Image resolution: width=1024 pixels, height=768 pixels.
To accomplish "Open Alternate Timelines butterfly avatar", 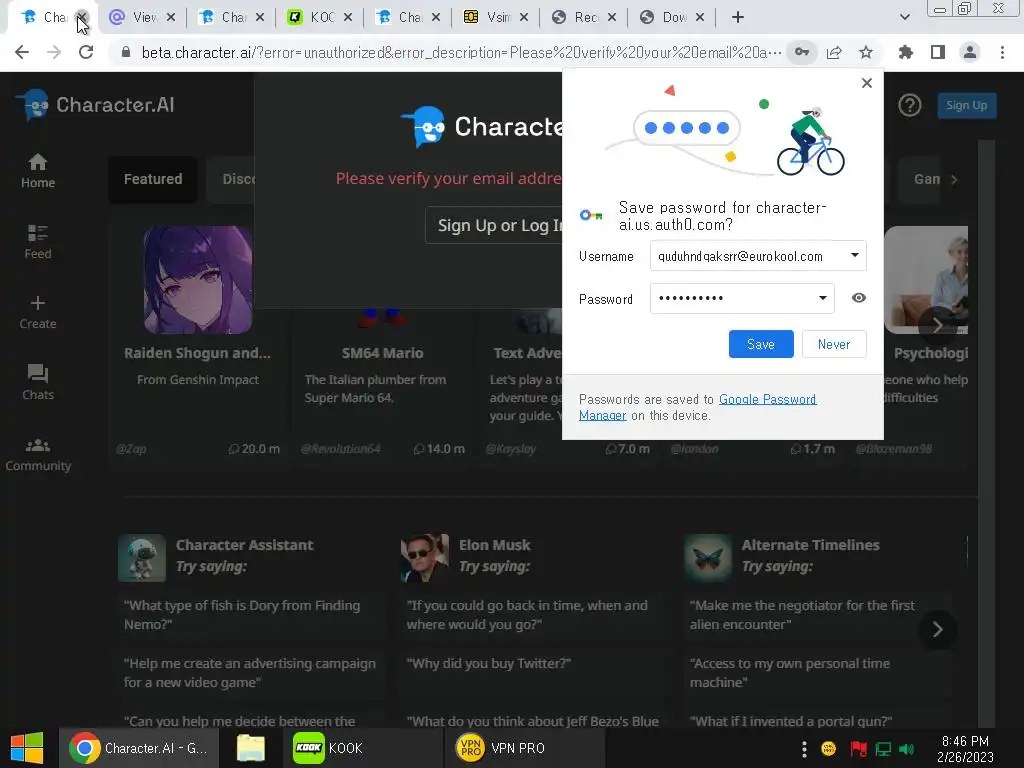I will pyautogui.click(x=708, y=558).
